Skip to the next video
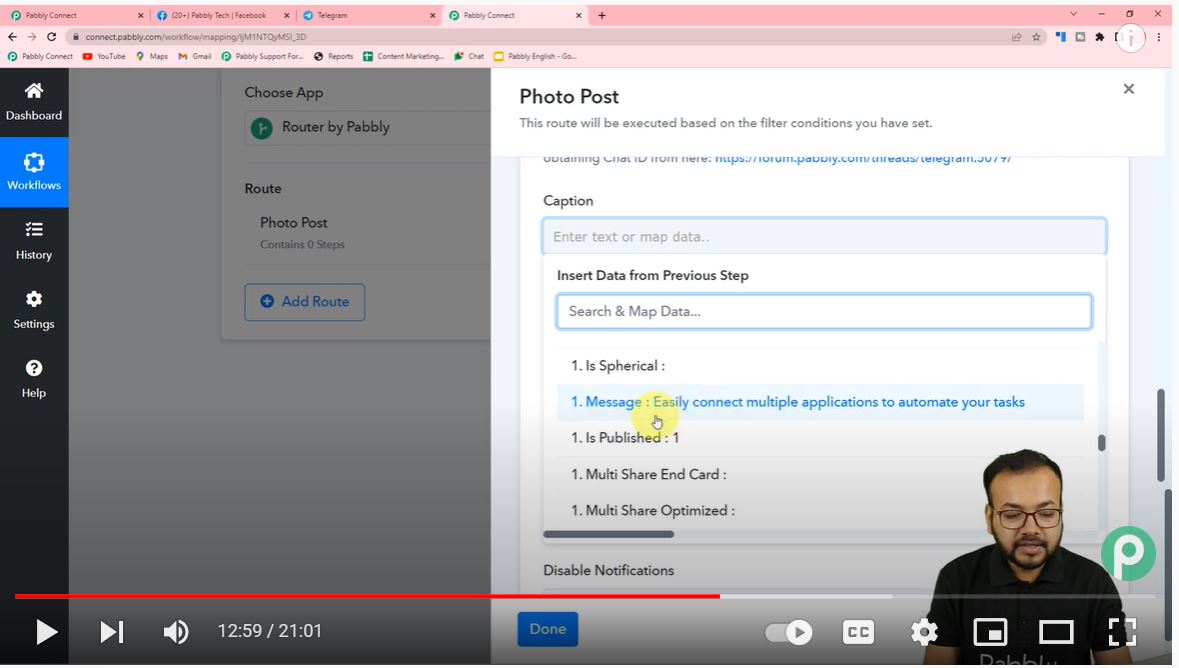Screen dimensions: 1179x668 point(111,632)
